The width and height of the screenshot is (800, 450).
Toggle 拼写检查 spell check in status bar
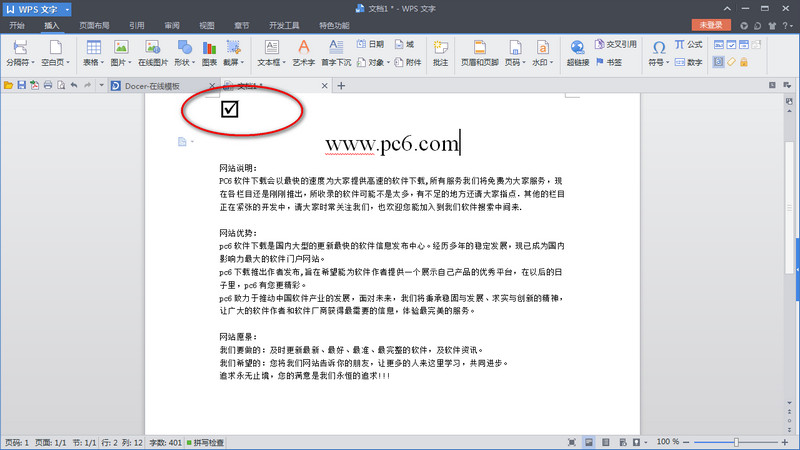point(203,442)
